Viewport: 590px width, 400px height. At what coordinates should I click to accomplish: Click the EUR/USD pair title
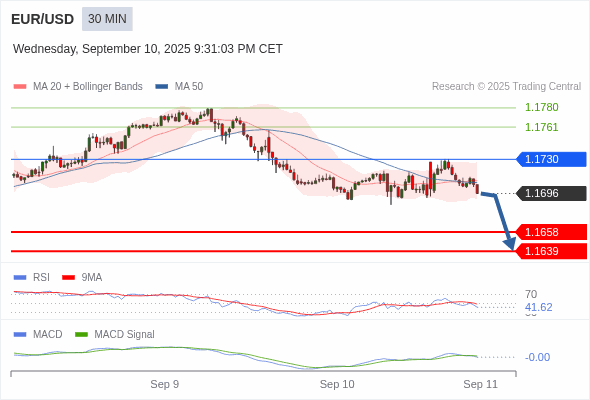[43, 19]
